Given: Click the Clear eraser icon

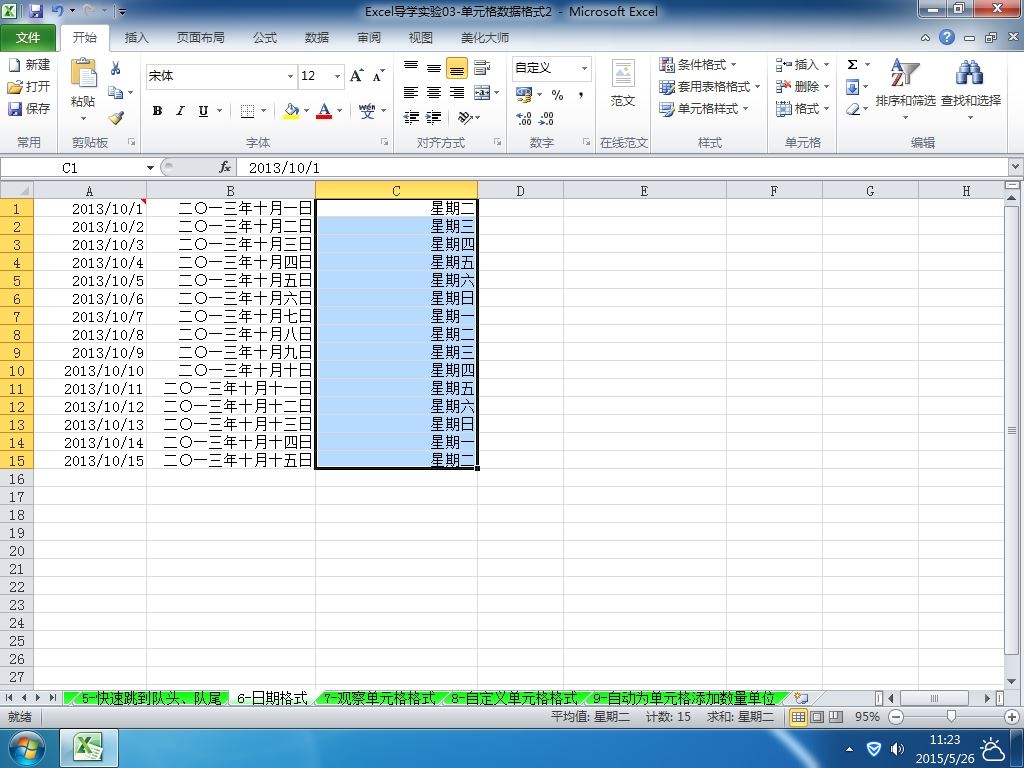Looking at the screenshot, I should tap(852, 109).
